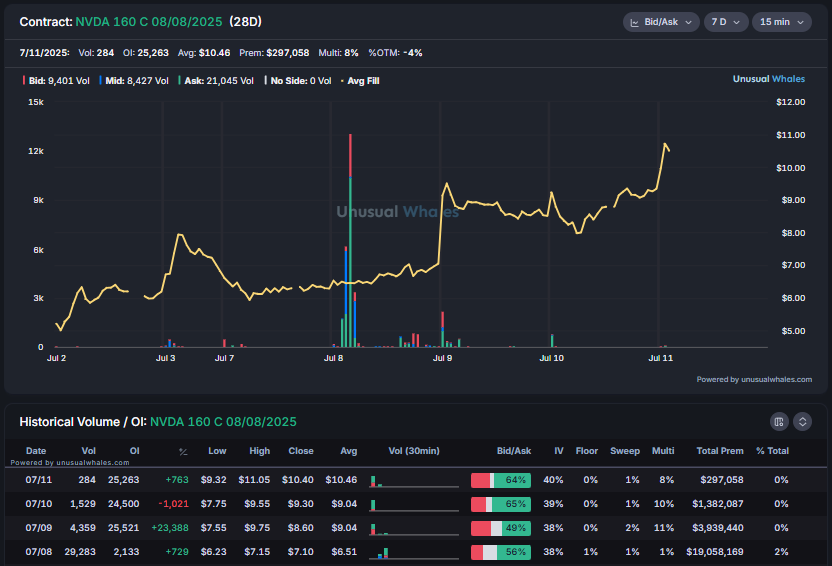The height and width of the screenshot is (566, 832).
Task: Click the %OTM: -4% summary stat
Action: [x=395, y=53]
